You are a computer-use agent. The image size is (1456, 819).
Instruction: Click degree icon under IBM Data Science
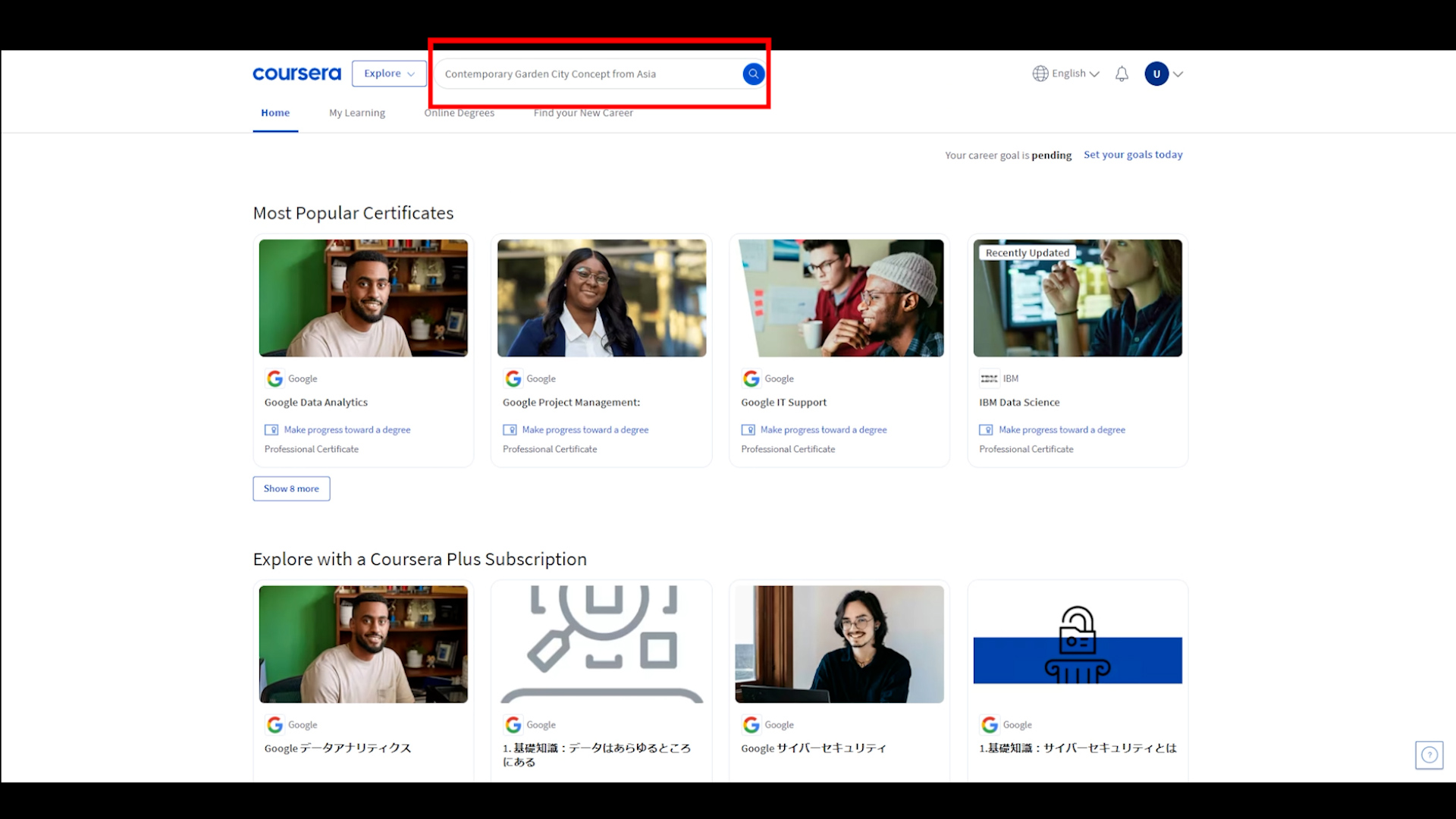point(986,430)
